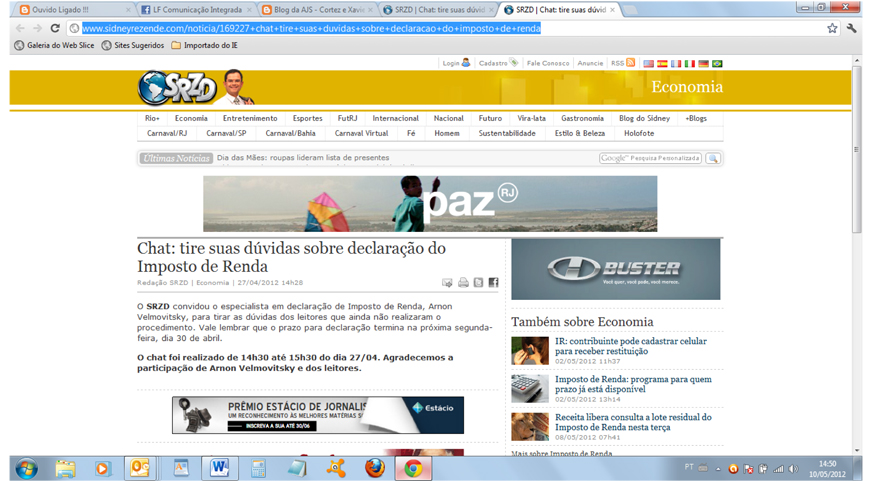Switch language with the Brazil flag
This screenshot has height=481, width=870.
(x=717, y=63)
